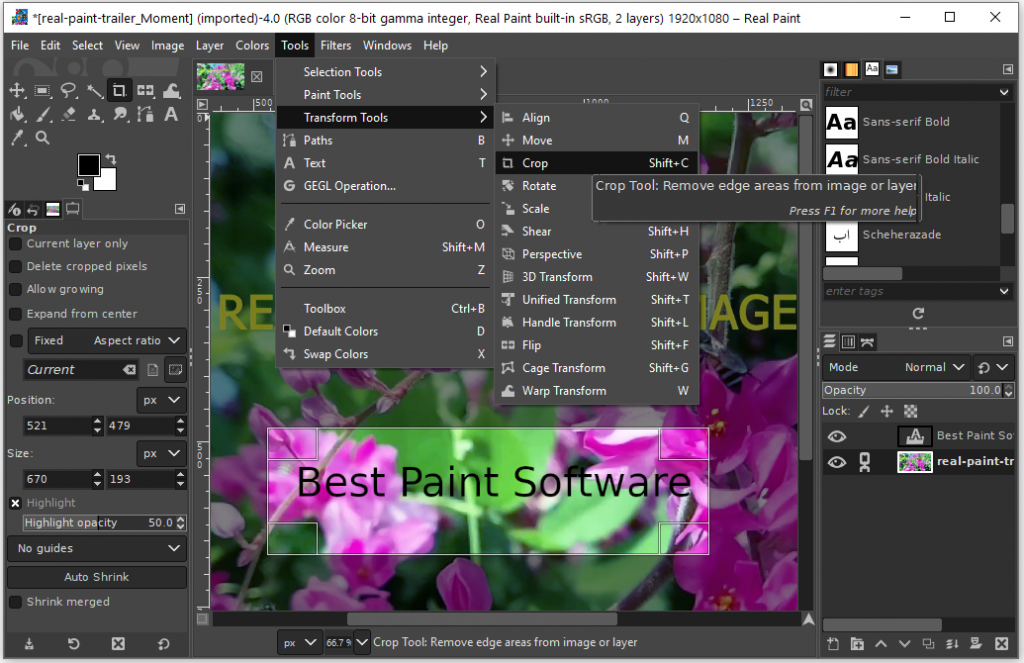
Task: Select the Text tool in the toolbox
Action: click(171, 114)
